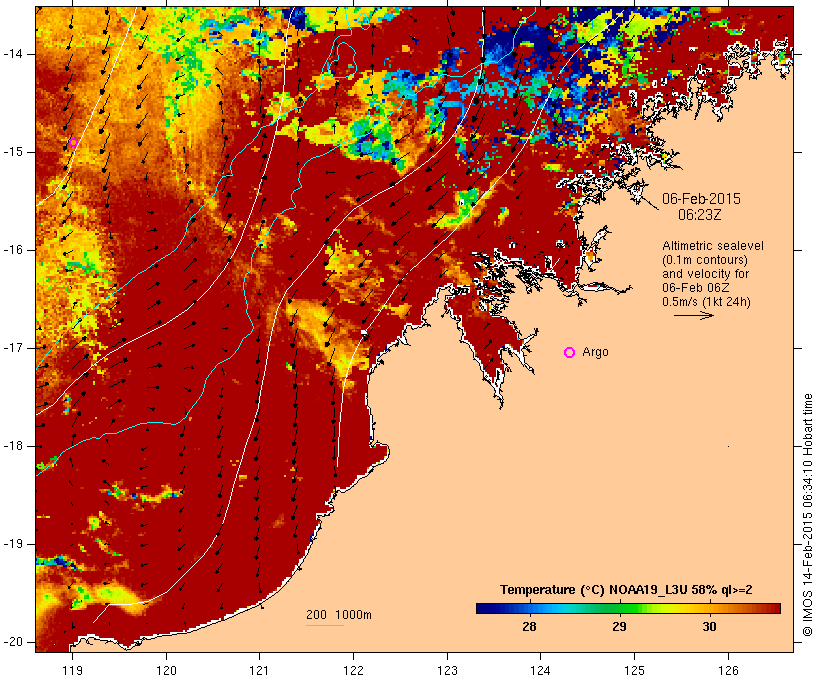
Task: Click the magenta Argo float marker near 119 longitude
Action: (x=73, y=142)
